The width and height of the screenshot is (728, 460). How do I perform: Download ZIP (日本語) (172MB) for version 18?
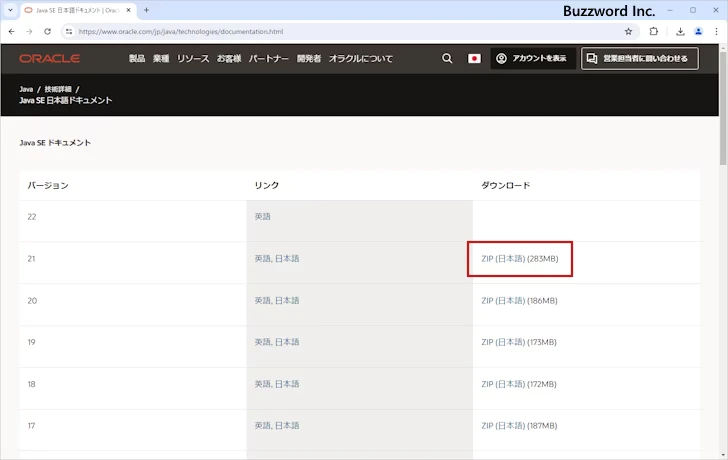[519, 384]
